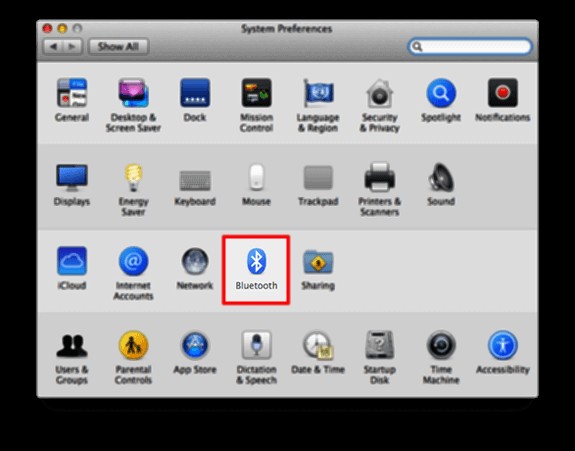Minimize window with the yellow button
The width and height of the screenshot is (575, 451).
click(x=62, y=28)
